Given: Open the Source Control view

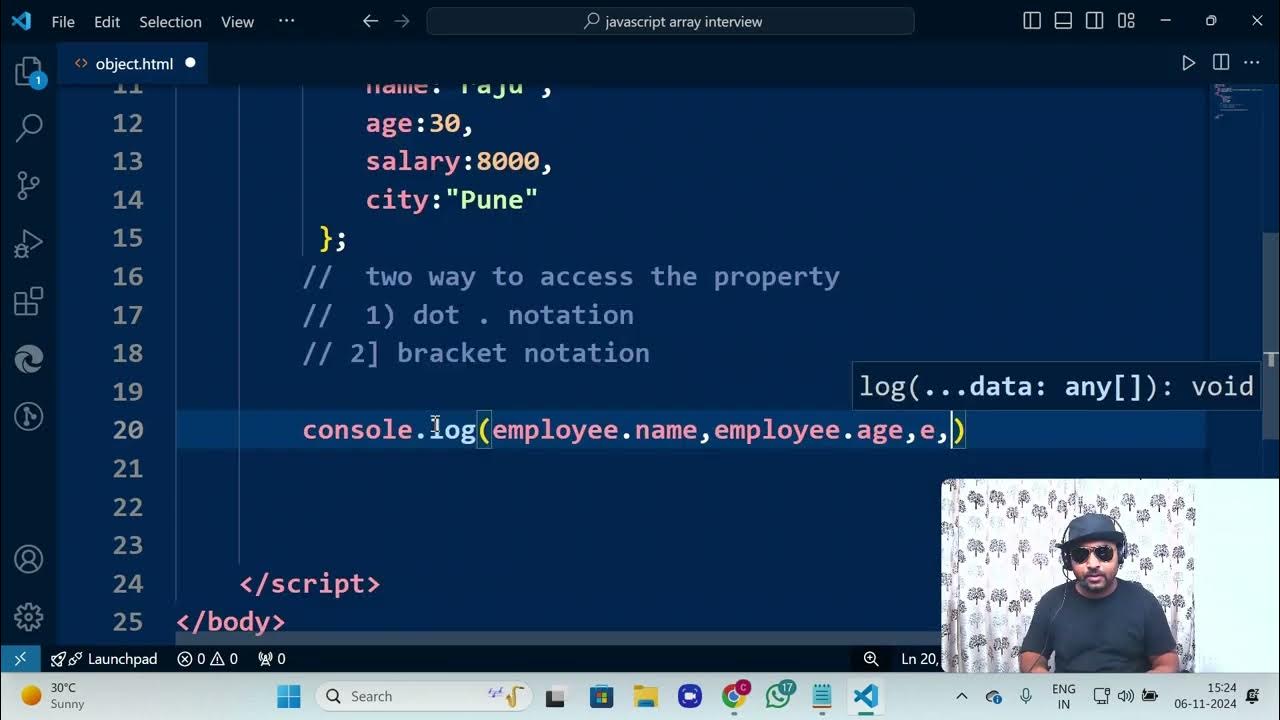Looking at the screenshot, I should (28, 185).
